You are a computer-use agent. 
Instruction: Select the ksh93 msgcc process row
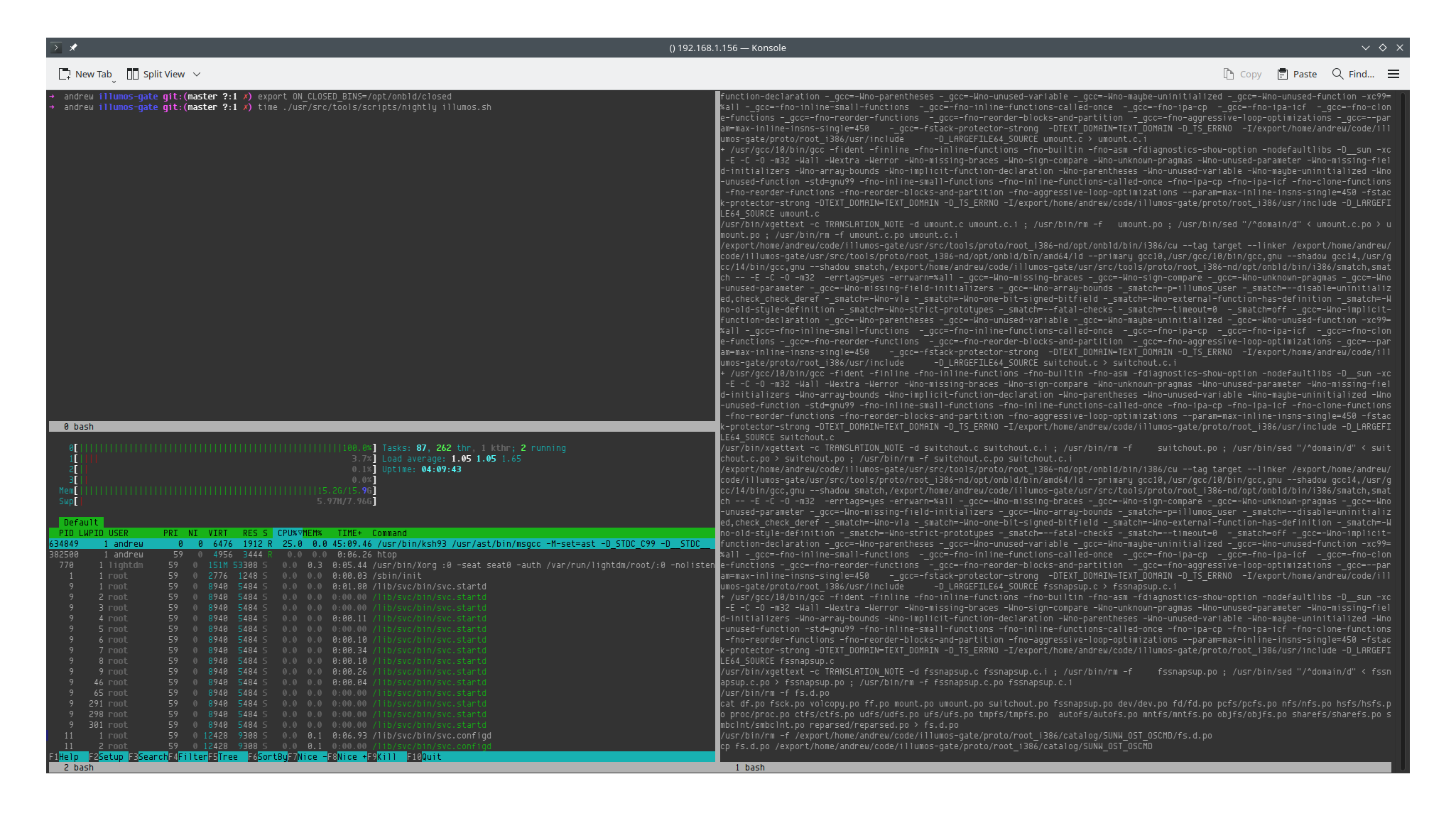coord(381,544)
